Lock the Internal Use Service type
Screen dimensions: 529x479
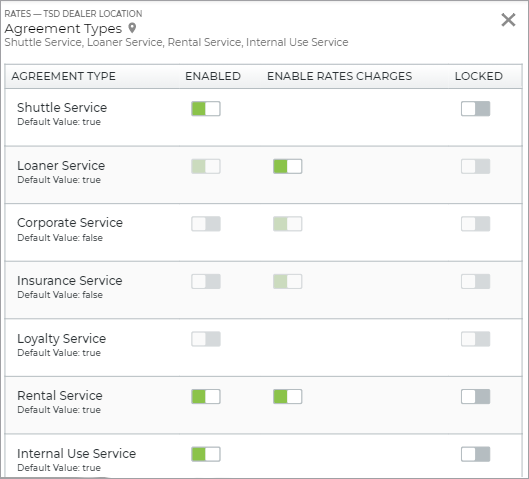coord(475,454)
